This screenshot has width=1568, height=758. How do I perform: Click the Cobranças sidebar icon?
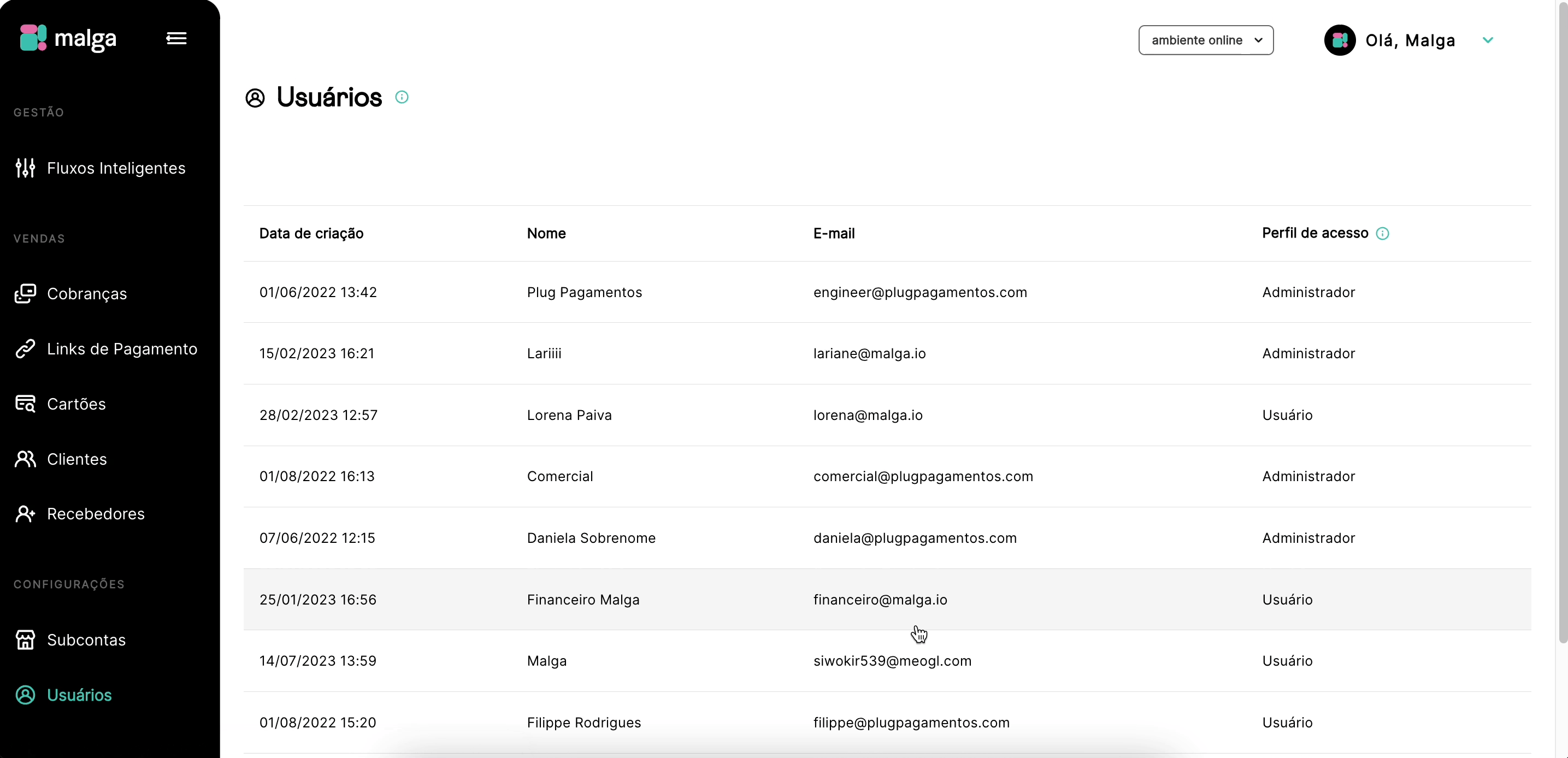pos(25,294)
